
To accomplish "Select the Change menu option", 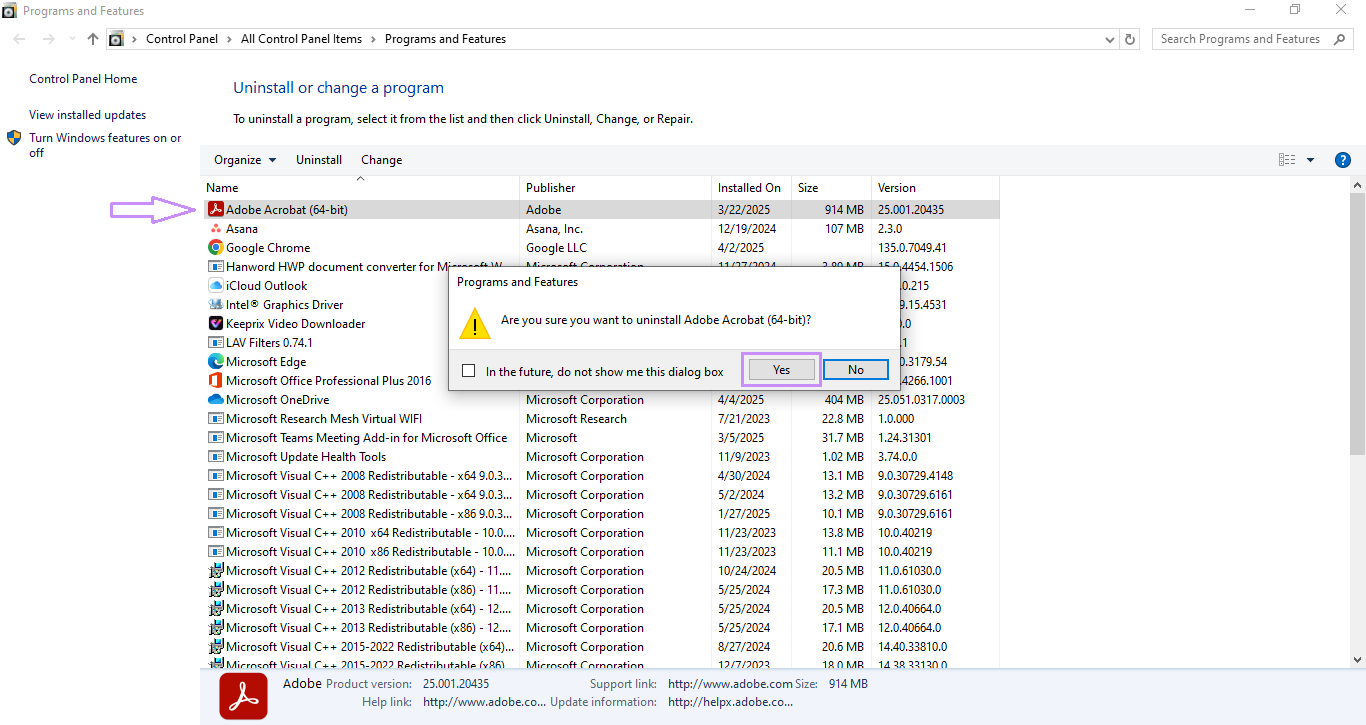I will pyautogui.click(x=381, y=159).
